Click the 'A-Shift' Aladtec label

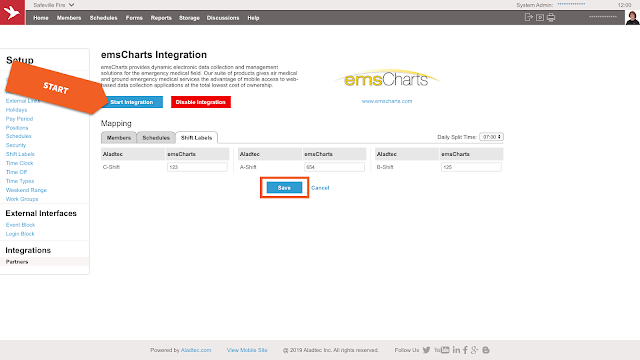(248, 167)
